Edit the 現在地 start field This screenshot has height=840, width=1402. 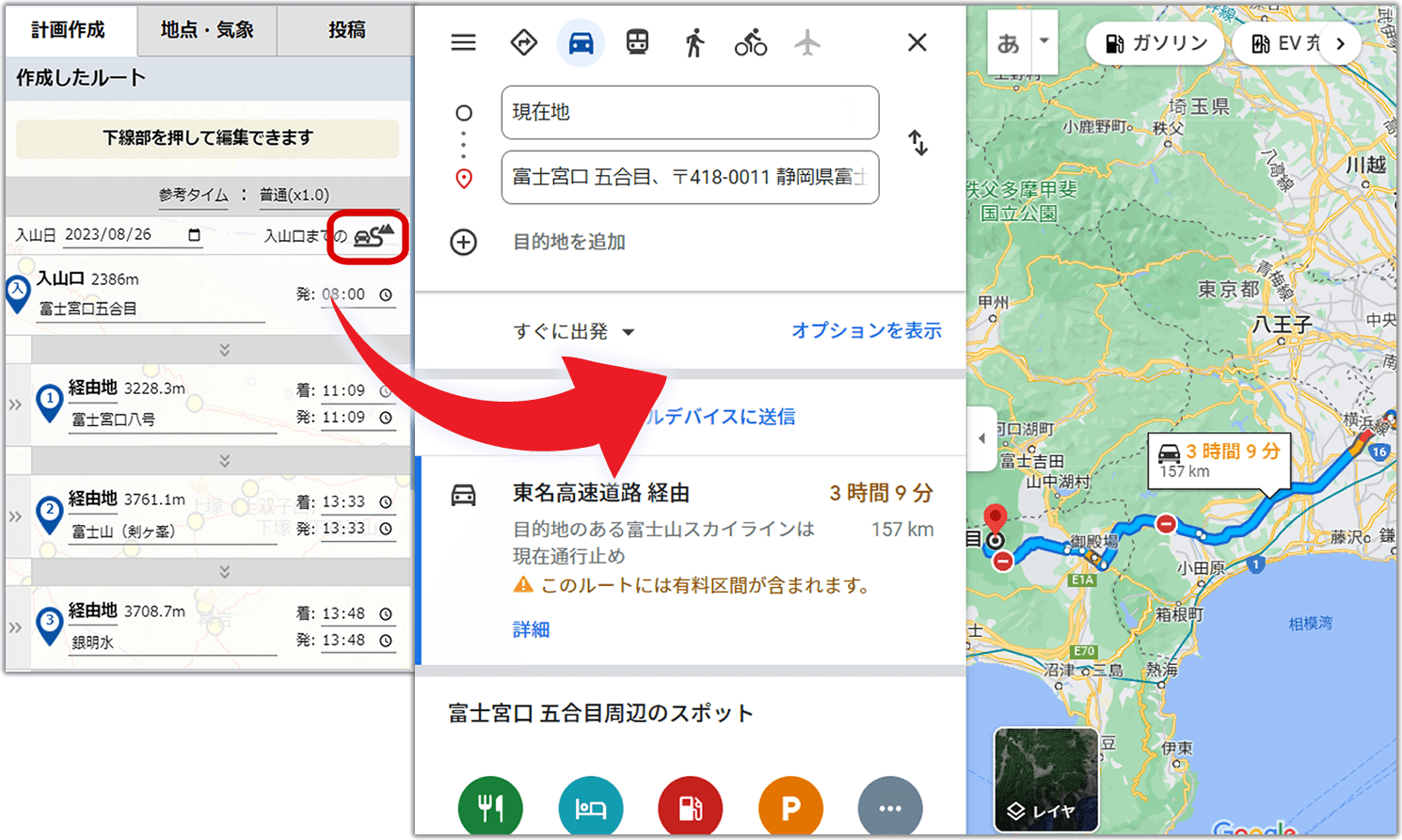pyautogui.click(x=691, y=112)
